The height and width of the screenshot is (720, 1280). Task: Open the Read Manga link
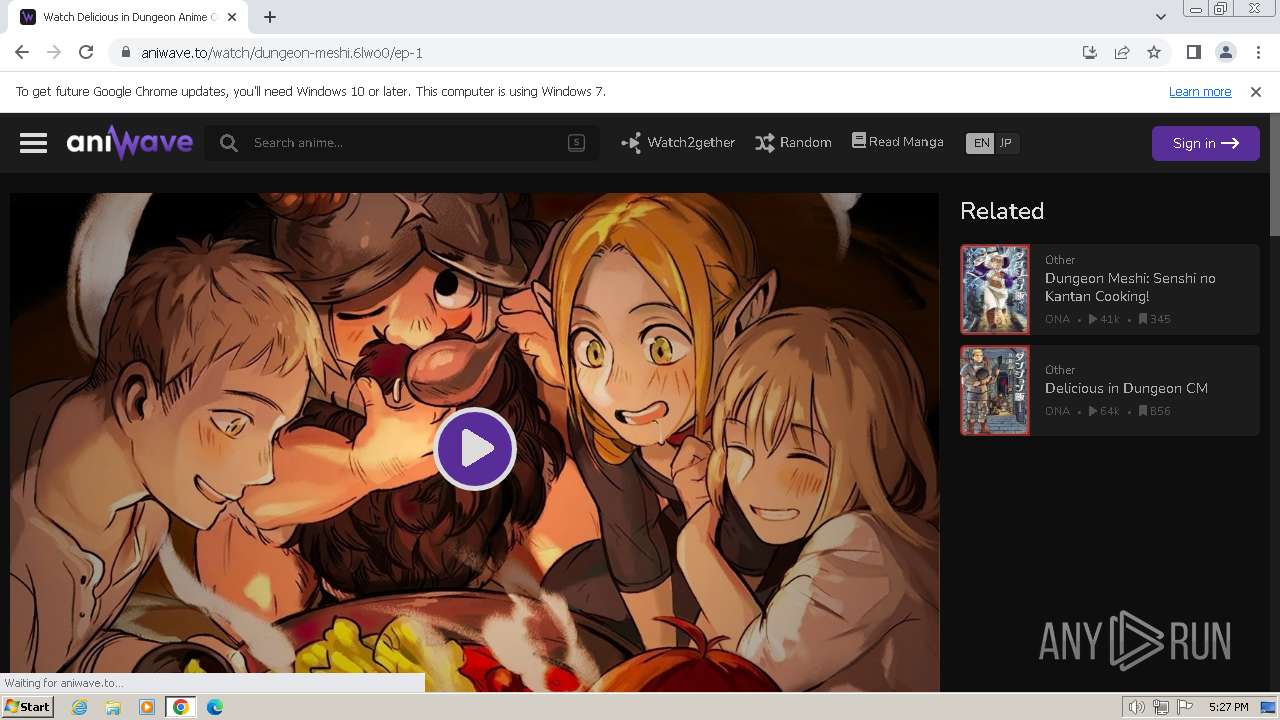897,142
